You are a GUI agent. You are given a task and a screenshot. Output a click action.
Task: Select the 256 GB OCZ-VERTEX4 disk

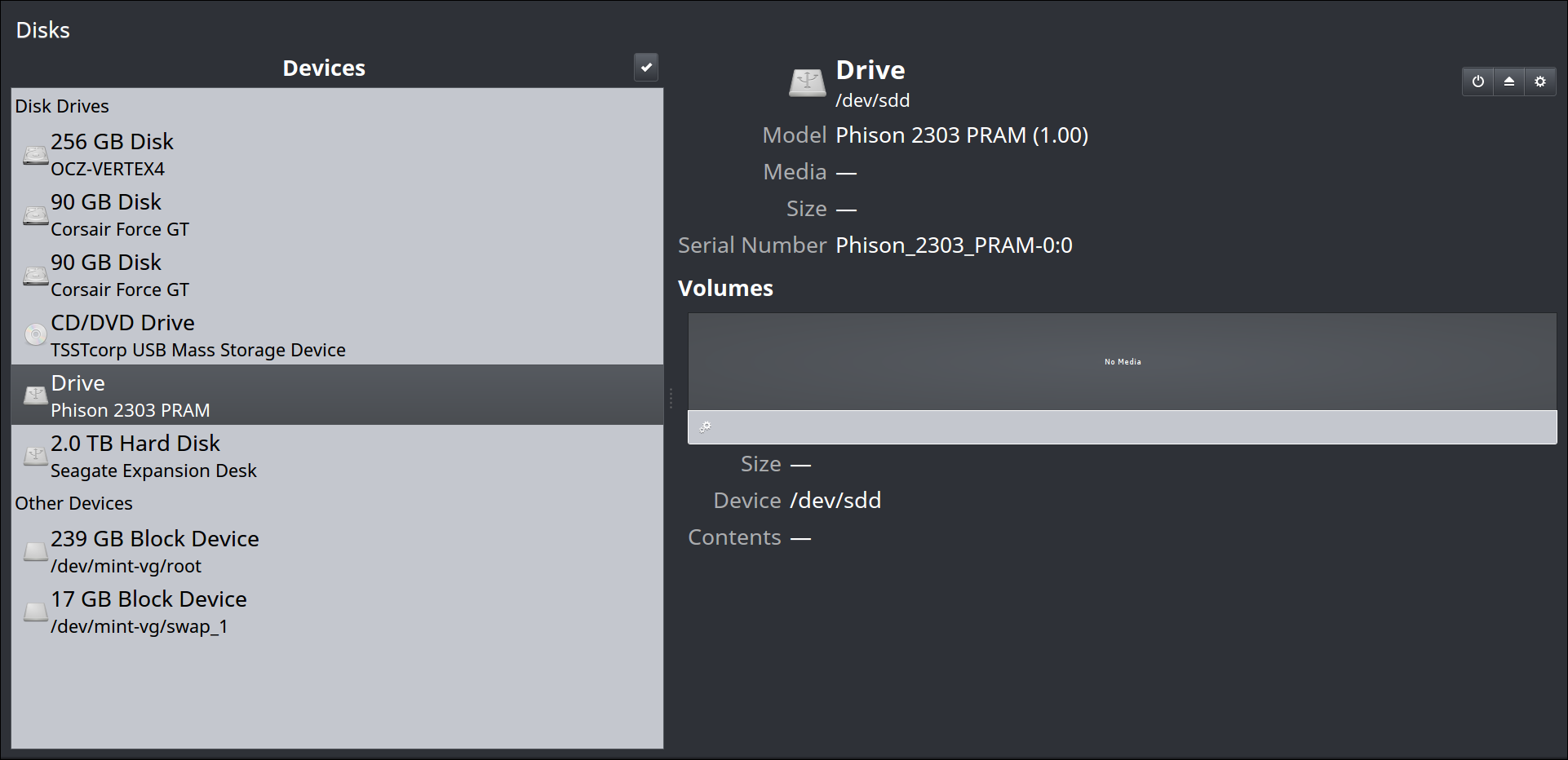337,154
